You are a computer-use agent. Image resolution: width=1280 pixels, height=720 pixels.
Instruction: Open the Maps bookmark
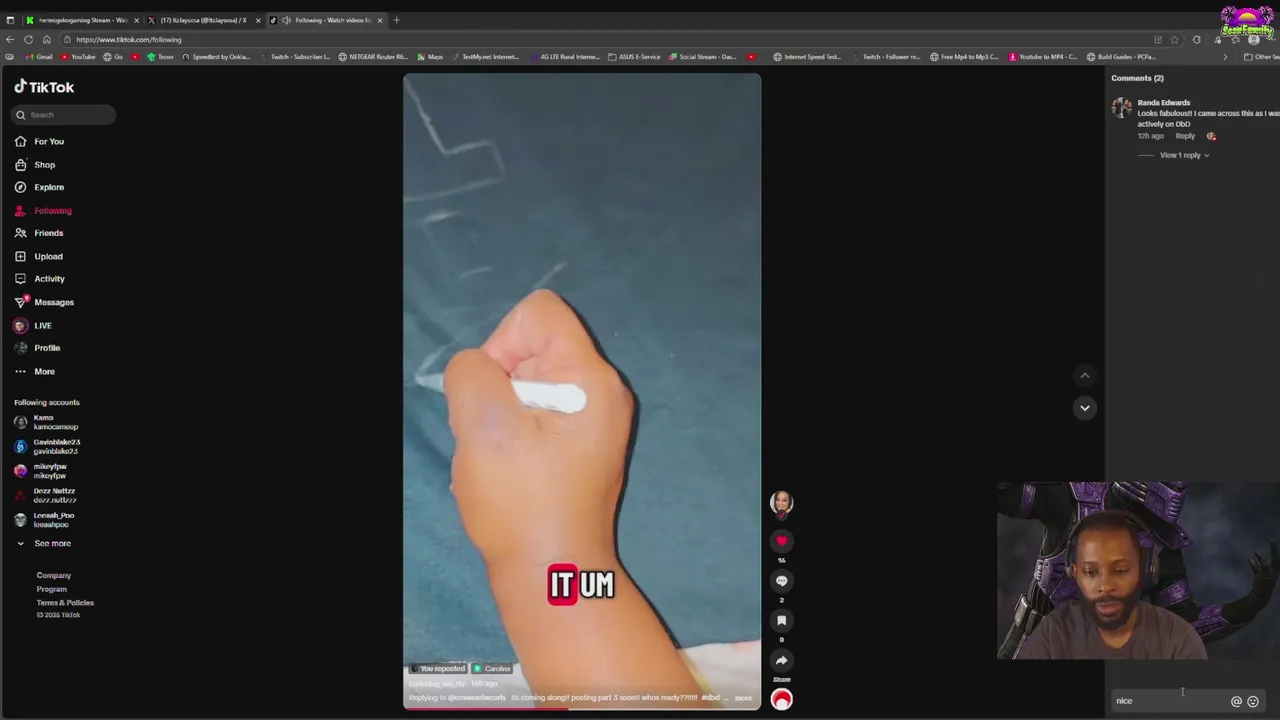[431, 57]
